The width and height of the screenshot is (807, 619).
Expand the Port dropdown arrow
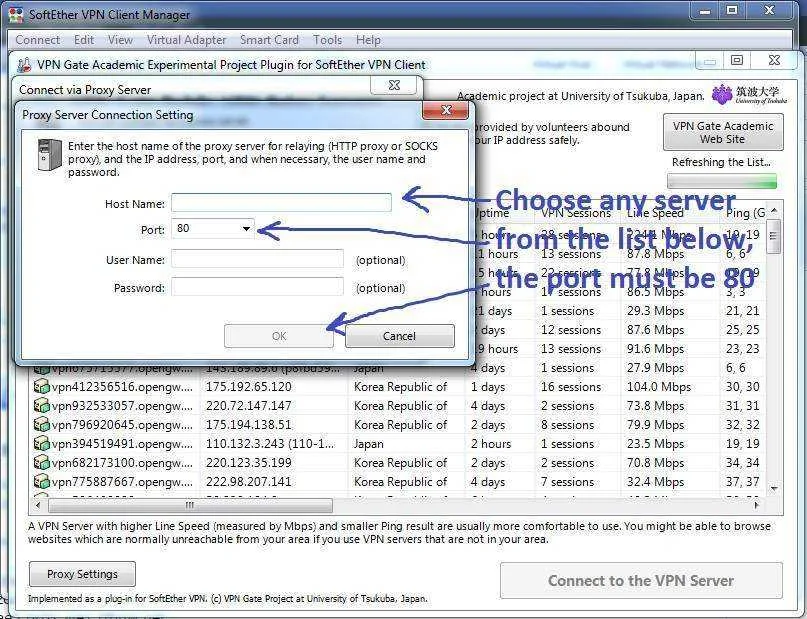247,228
